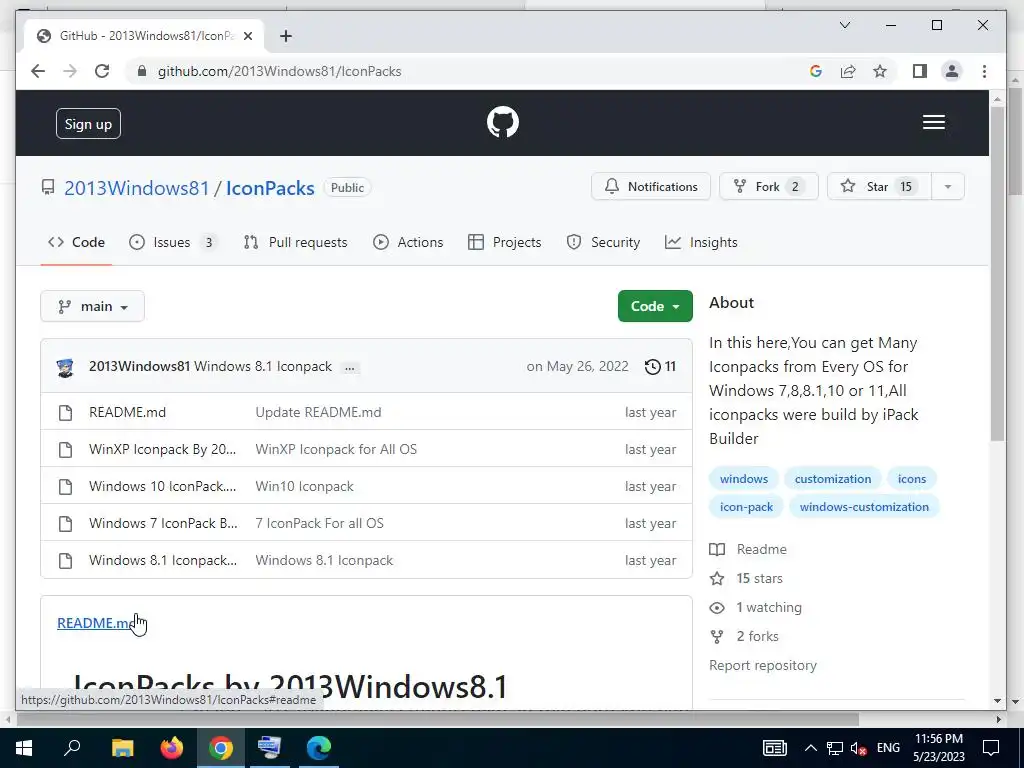
Task: Open the Actions tab
Action: pos(408,242)
